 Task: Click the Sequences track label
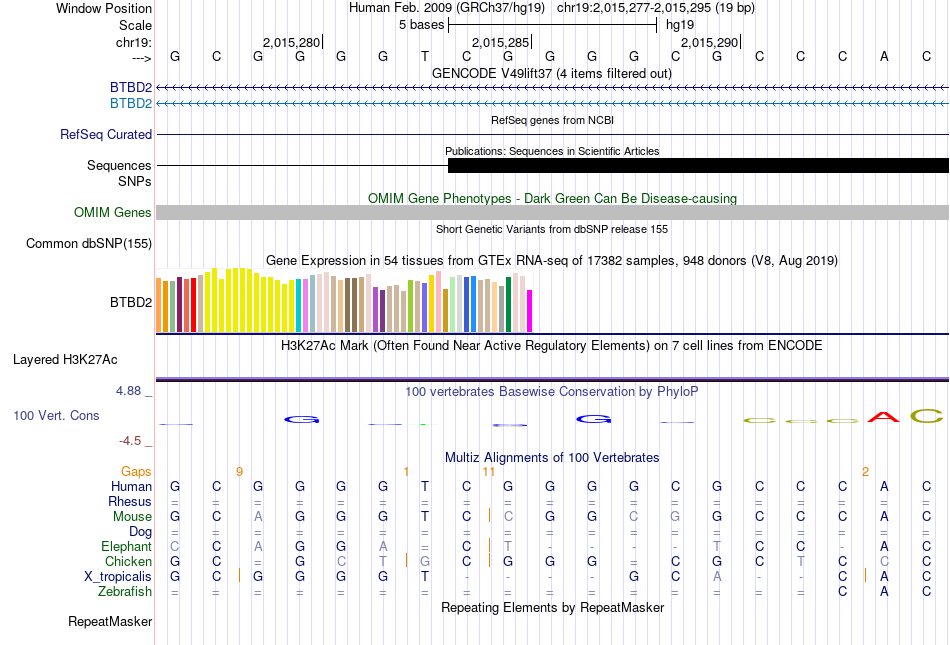click(119, 165)
